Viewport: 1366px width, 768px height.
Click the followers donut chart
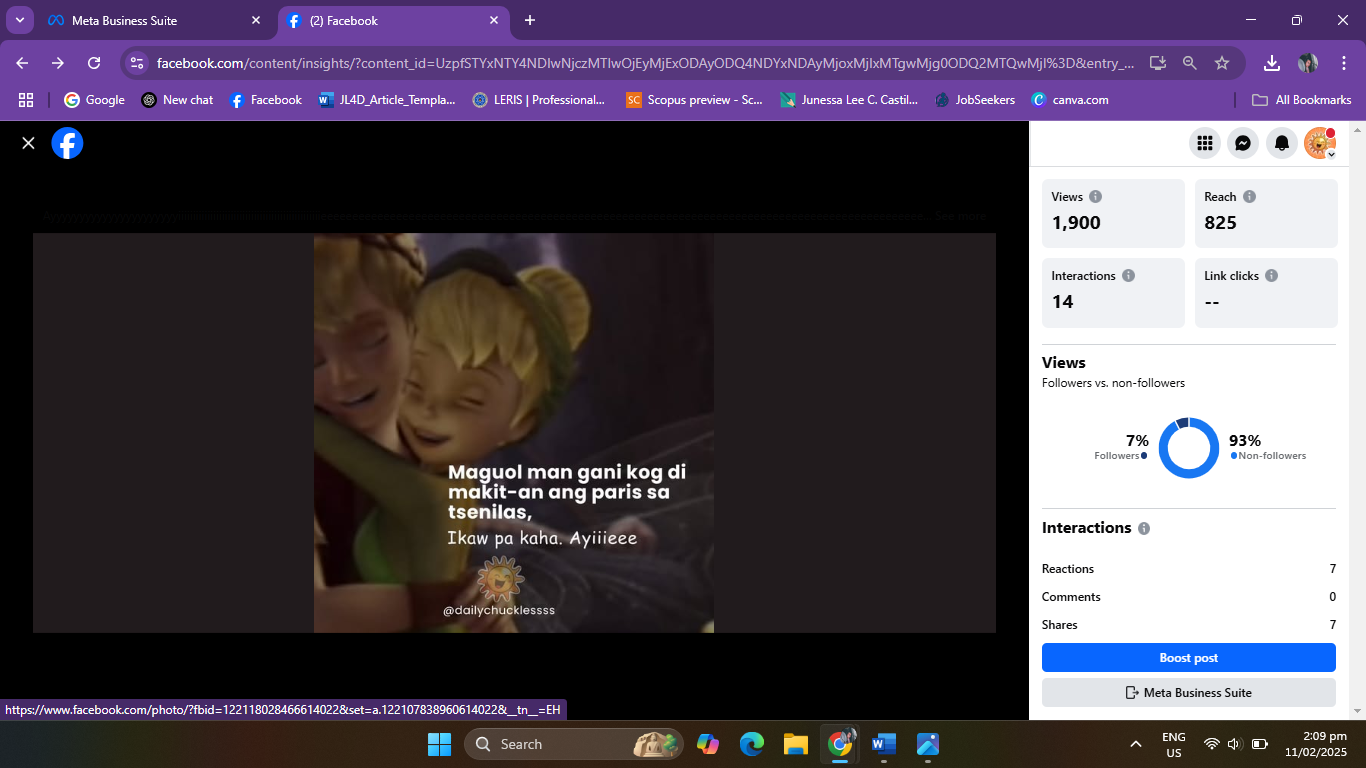[1189, 448]
